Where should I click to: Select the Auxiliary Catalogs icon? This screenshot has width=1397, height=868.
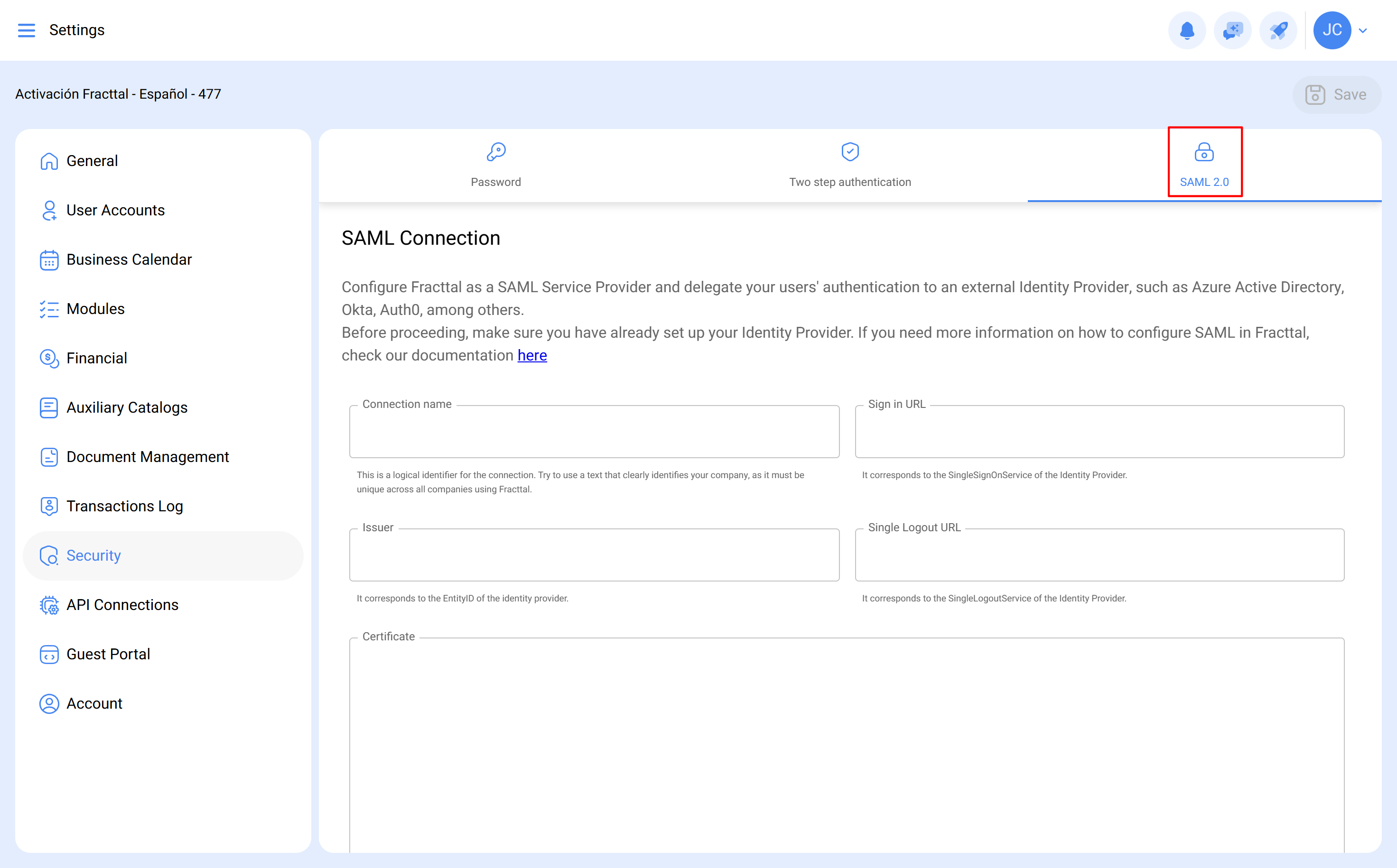click(x=49, y=407)
